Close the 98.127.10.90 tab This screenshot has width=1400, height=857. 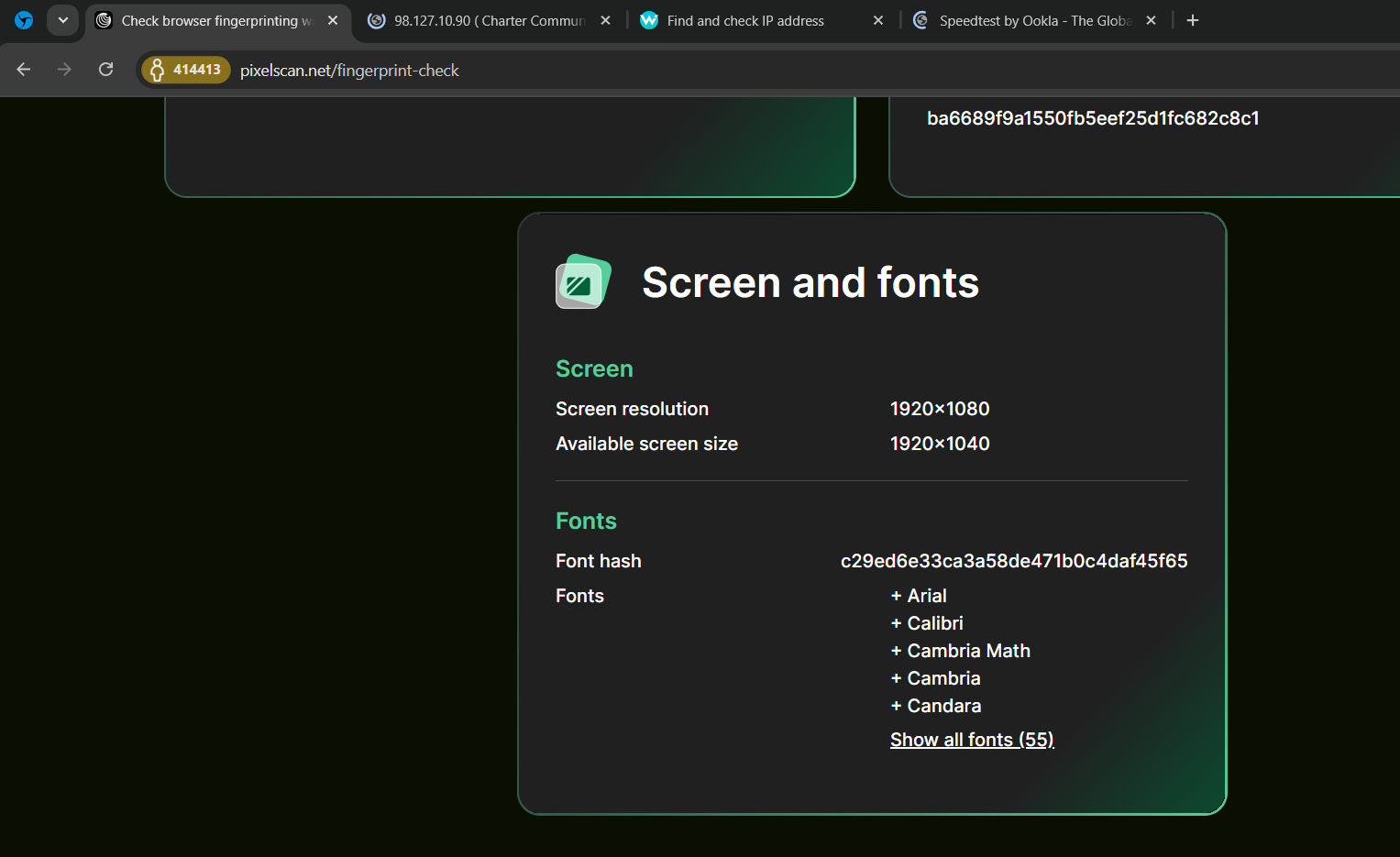(605, 20)
